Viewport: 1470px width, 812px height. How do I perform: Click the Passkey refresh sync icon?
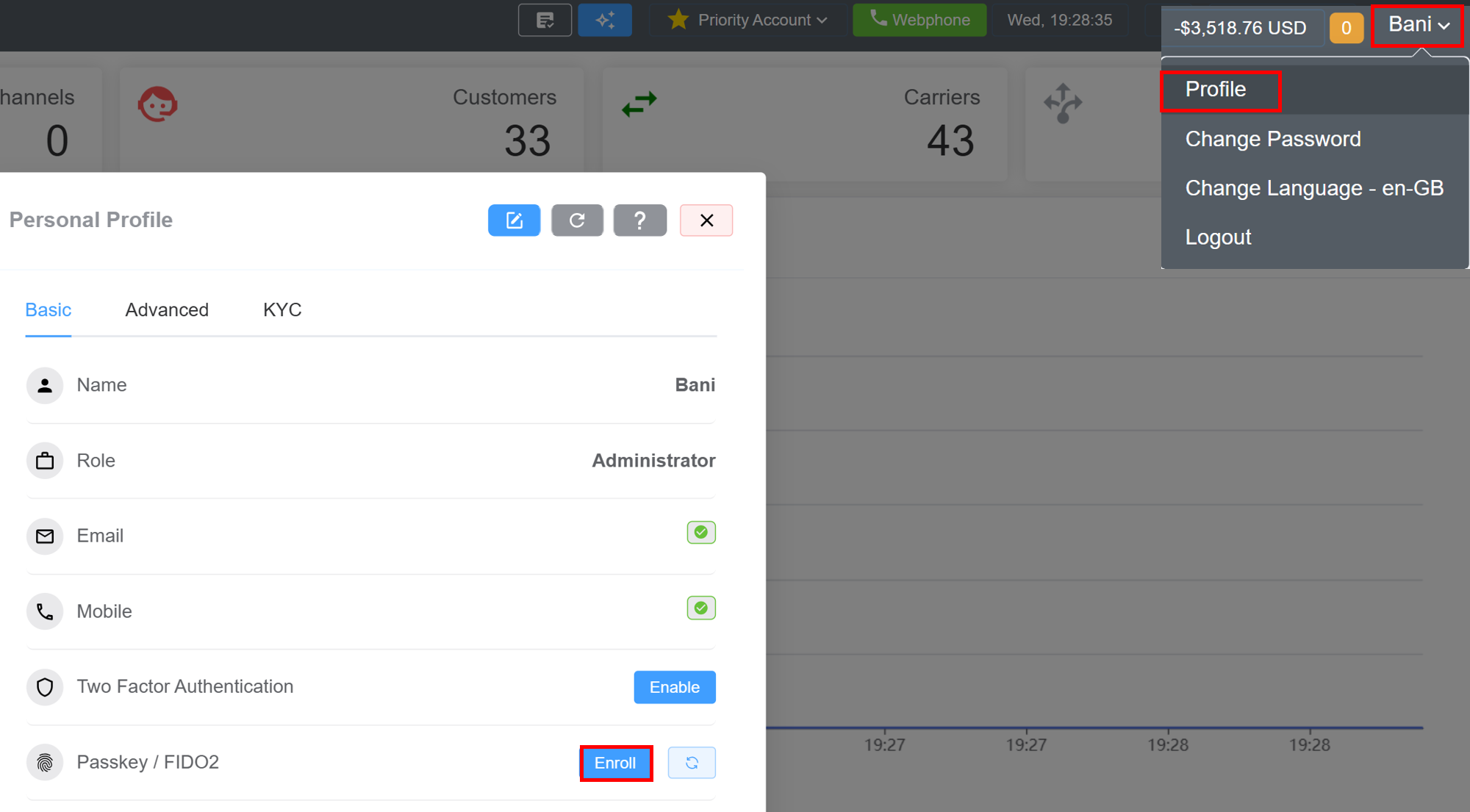click(691, 763)
